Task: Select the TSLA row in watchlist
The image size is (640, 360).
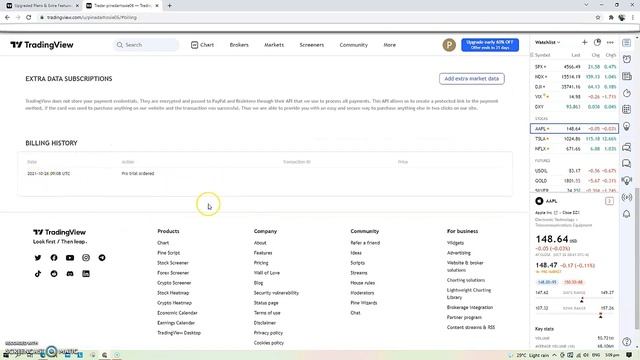Action: pos(574,139)
